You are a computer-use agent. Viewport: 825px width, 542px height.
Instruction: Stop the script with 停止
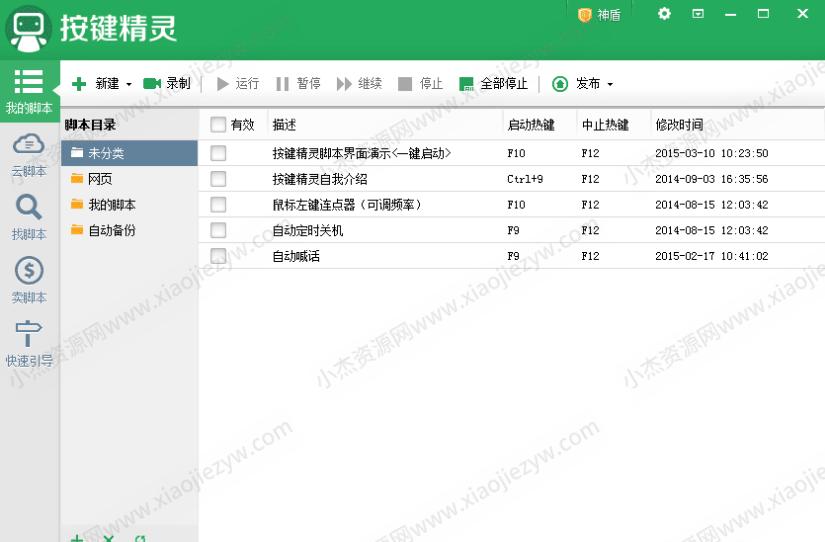420,84
